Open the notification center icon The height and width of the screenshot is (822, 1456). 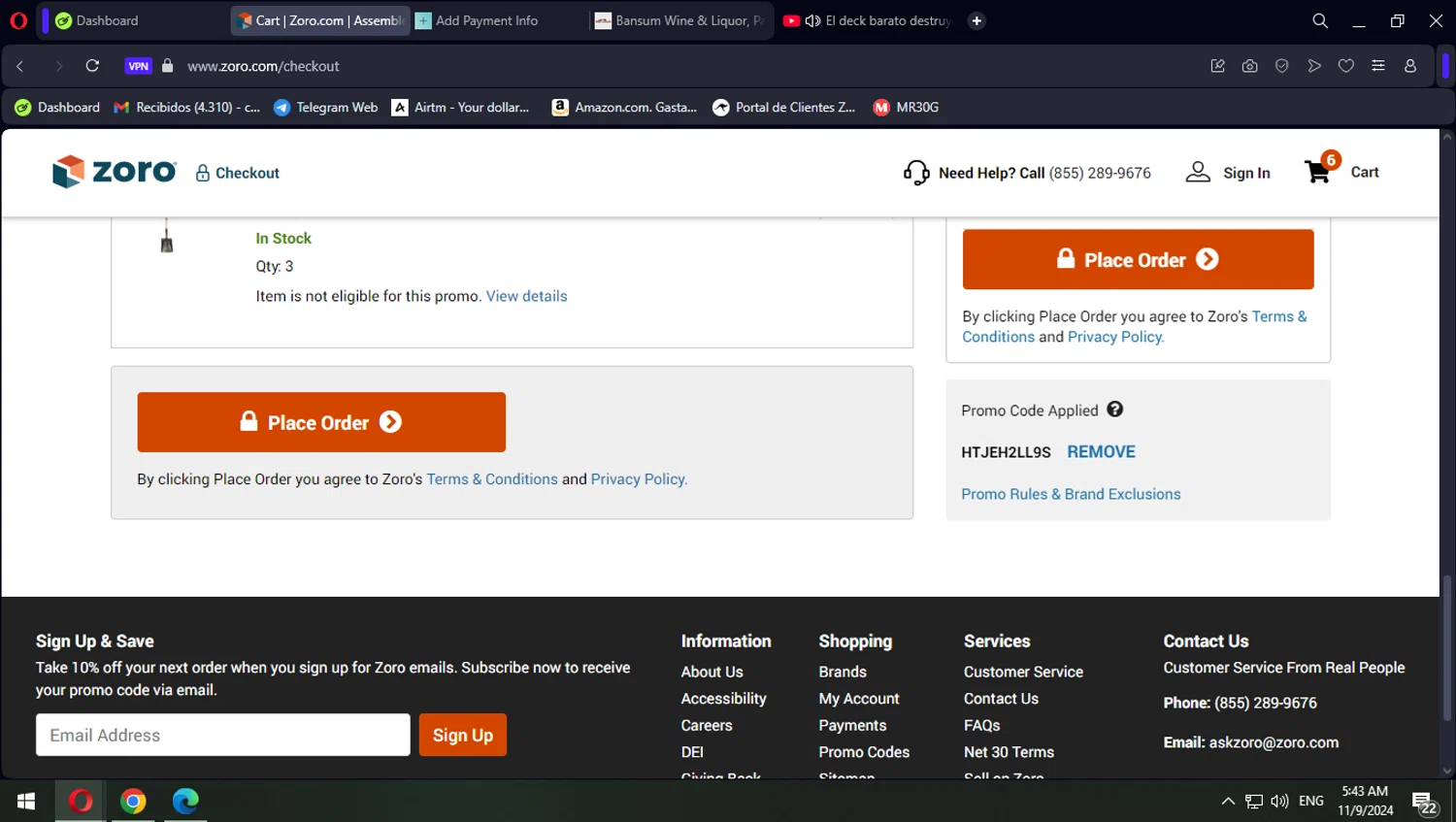point(1424,802)
